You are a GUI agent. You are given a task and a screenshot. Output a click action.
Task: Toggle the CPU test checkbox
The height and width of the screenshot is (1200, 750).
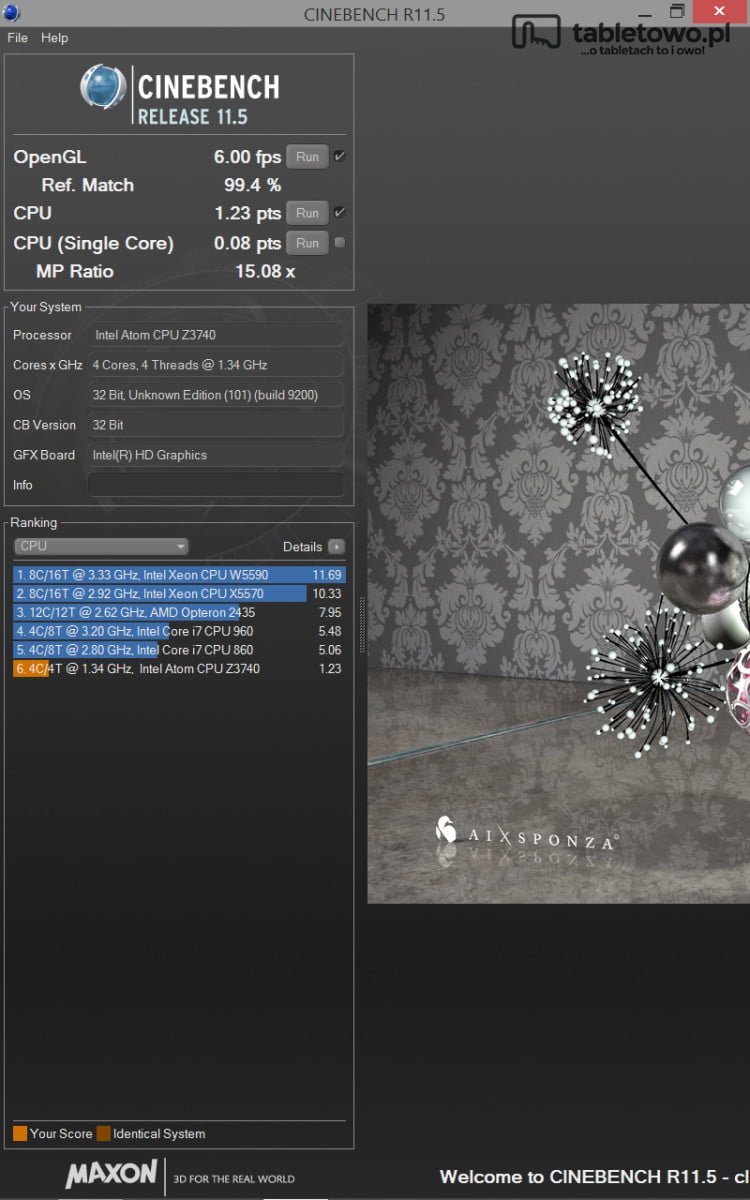(340, 213)
